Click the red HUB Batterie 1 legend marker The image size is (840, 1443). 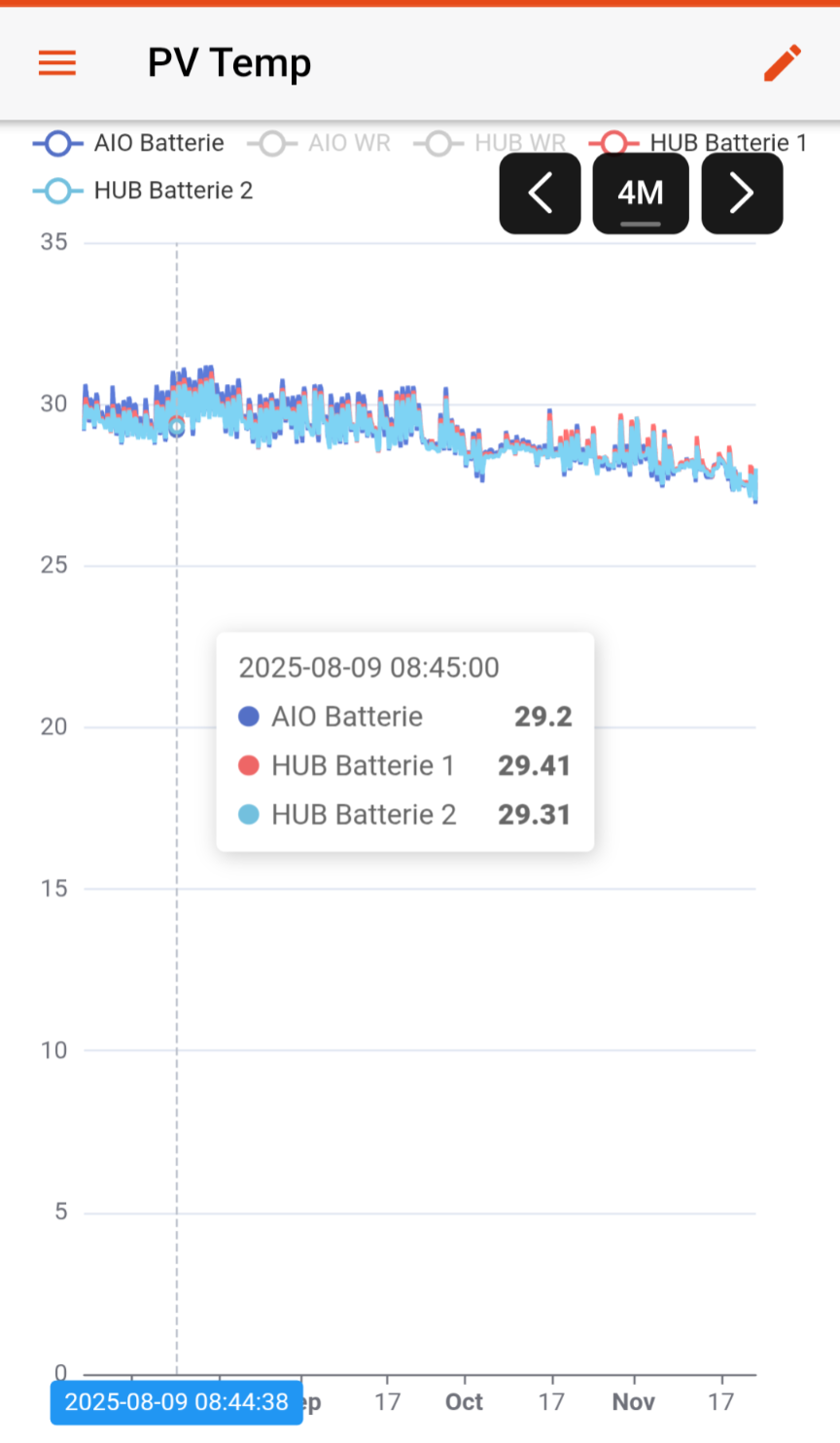613,144
